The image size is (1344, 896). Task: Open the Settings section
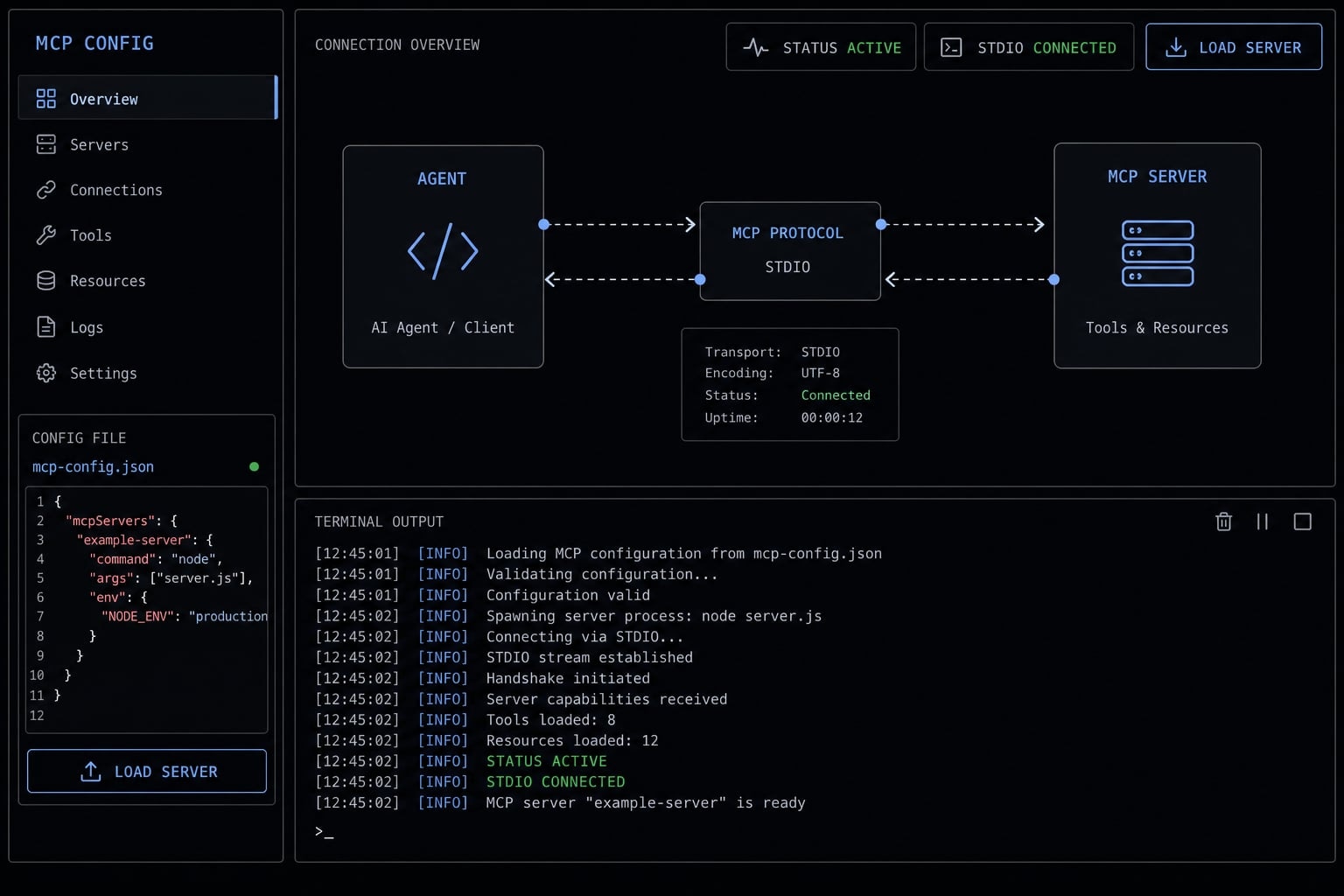coord(148,373)
